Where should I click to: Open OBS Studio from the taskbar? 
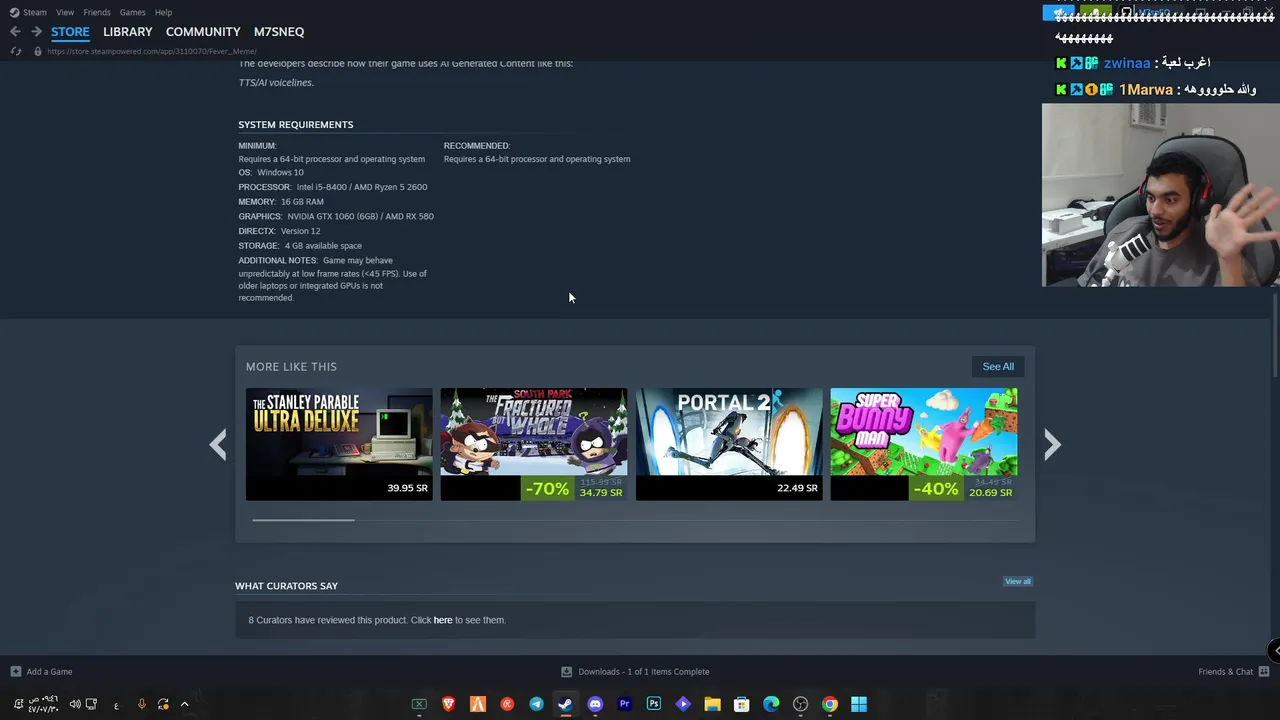[800, 704]
